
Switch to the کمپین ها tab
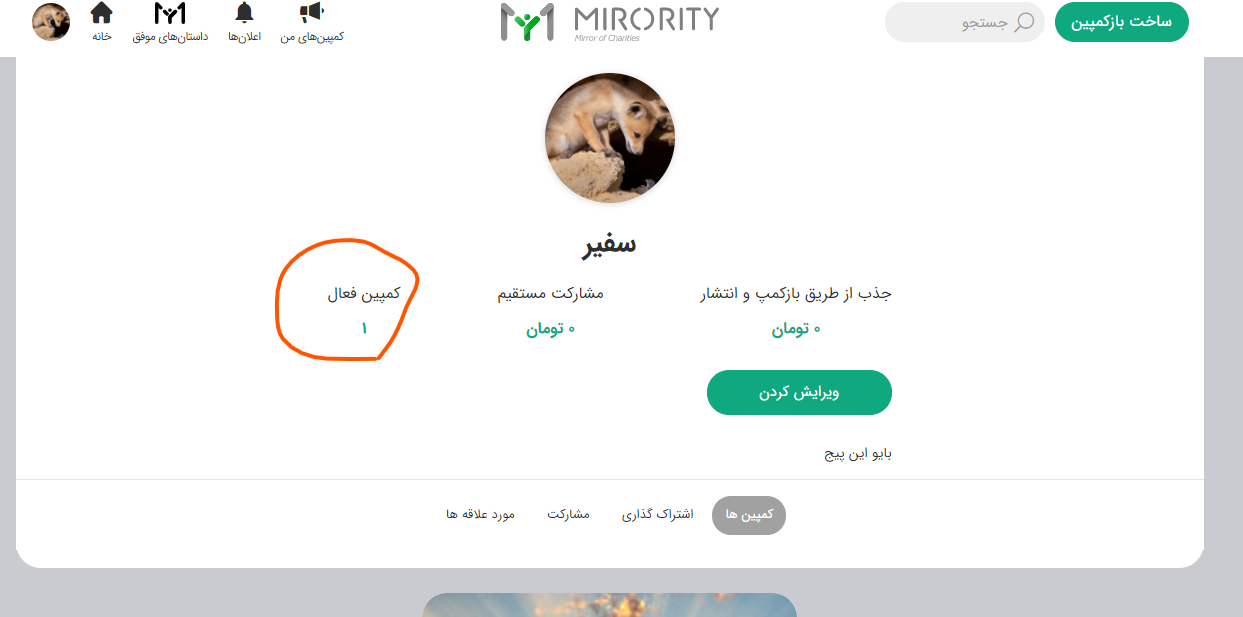click(749, 515)
